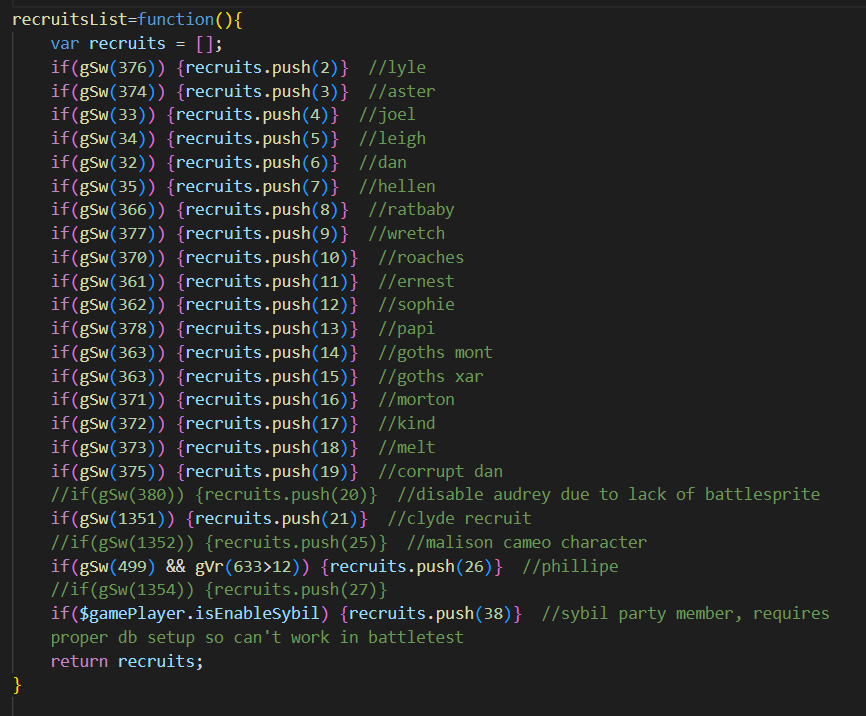Click the 'function' keyword
Image resolution: width=866 pixels, height=716 pixels.
176,19
